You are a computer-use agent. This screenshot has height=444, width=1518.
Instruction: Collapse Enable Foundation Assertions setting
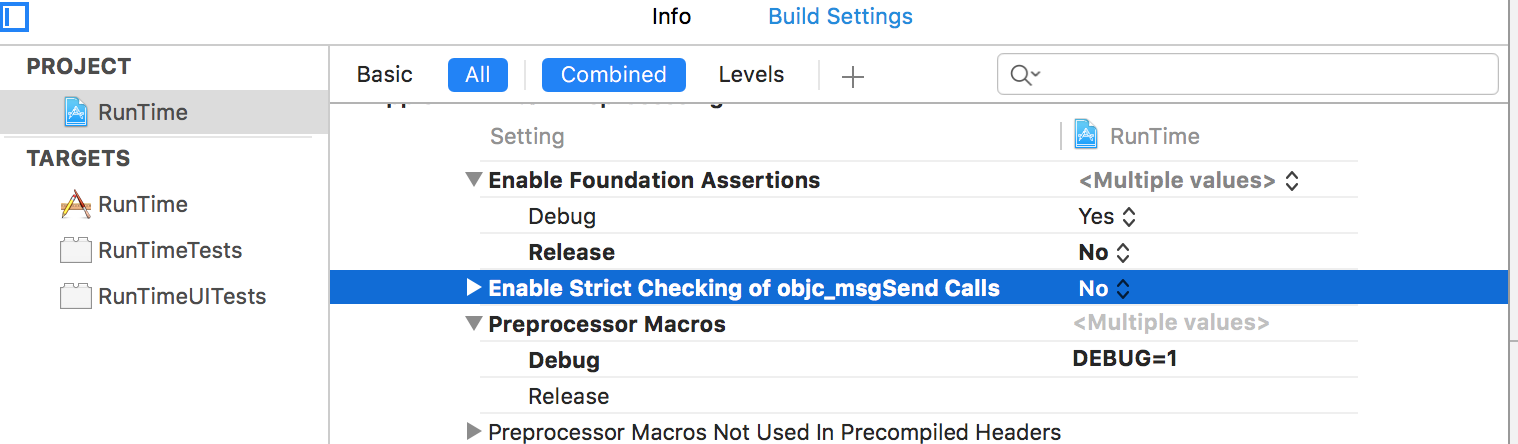point(473,181)
